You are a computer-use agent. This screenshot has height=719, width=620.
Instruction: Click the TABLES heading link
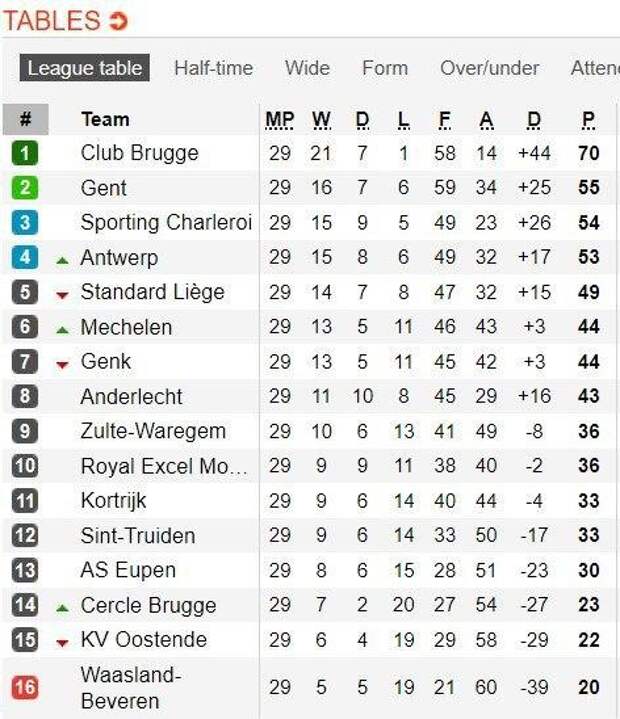52,21
